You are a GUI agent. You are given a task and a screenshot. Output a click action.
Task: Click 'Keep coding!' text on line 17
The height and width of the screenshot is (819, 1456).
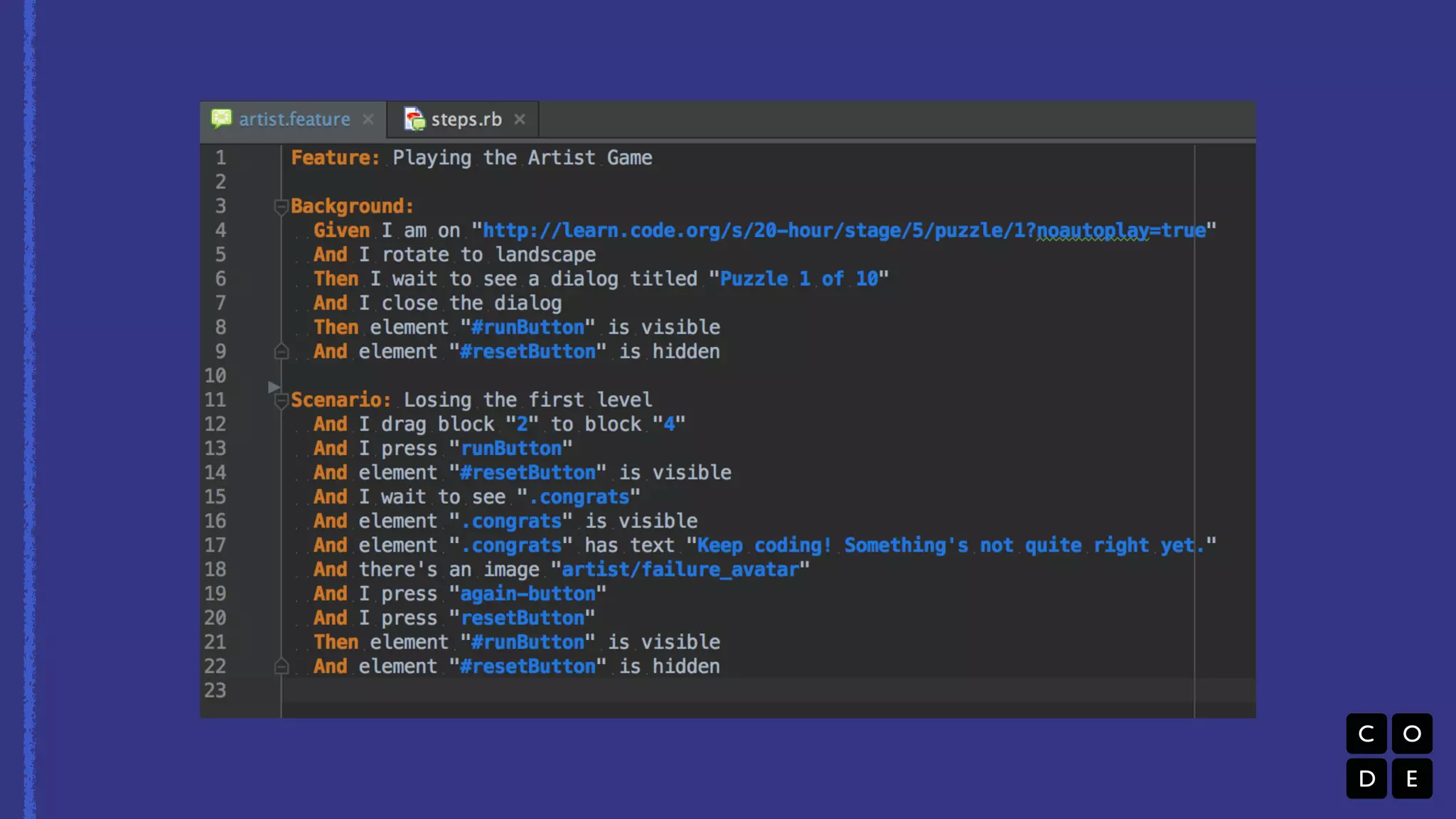764,545
